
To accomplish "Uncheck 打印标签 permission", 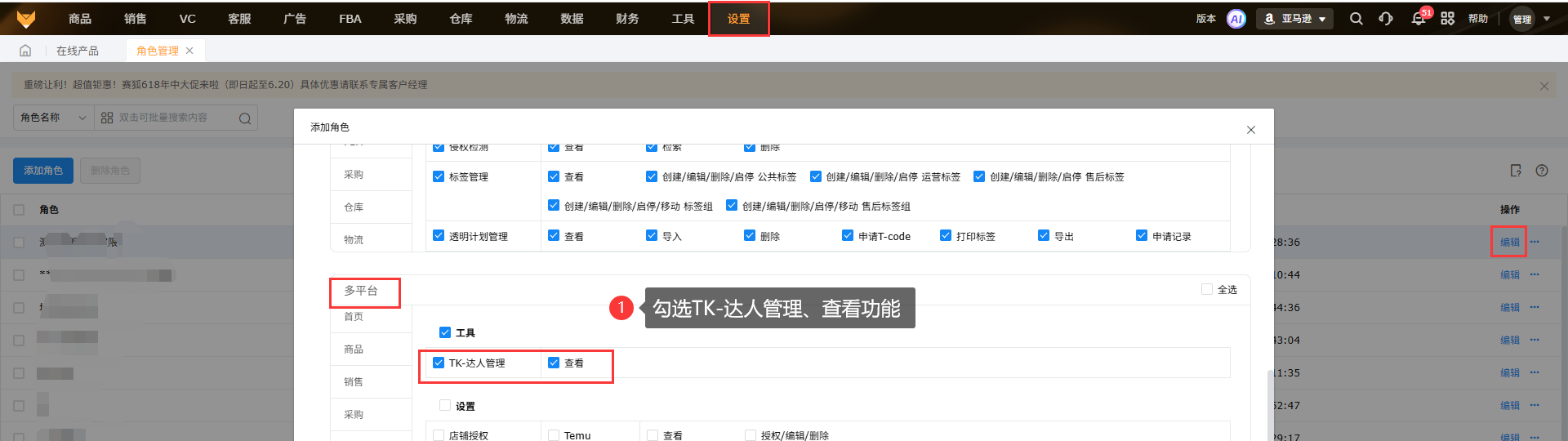I will tap(946, 235).
